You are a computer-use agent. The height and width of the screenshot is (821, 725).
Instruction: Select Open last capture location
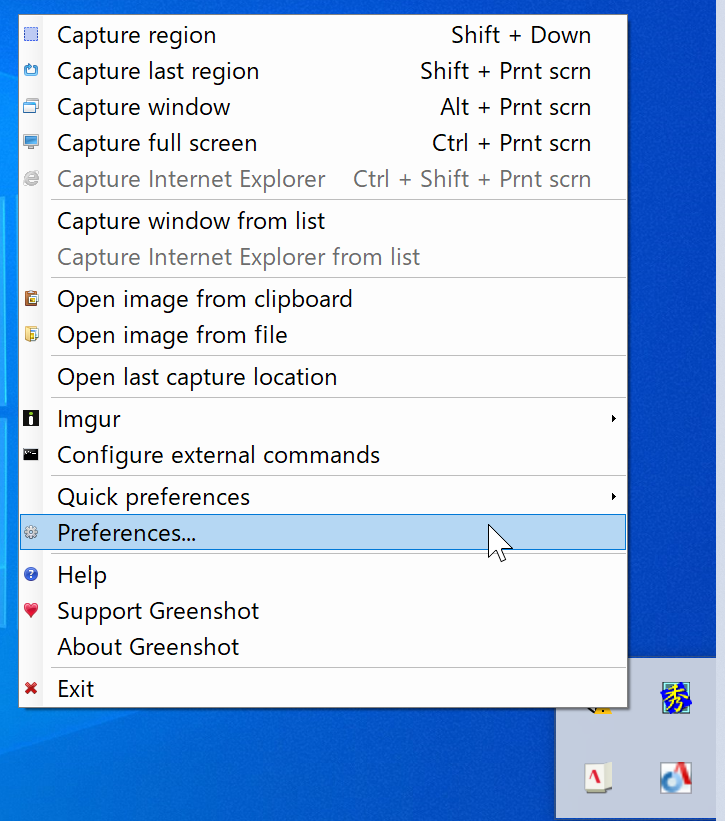coord(197,377)
